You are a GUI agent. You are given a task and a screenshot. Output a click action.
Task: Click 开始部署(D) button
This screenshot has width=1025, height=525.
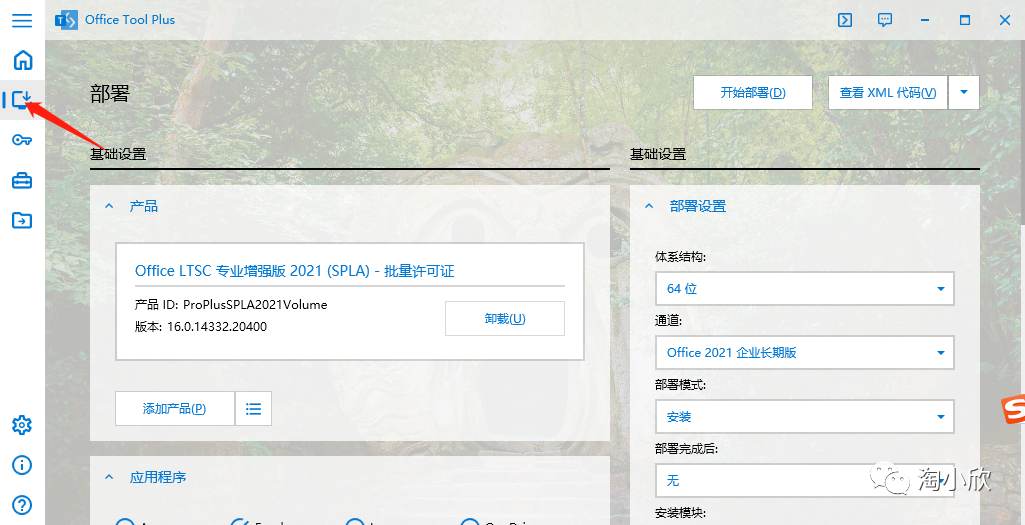(753, 93)
